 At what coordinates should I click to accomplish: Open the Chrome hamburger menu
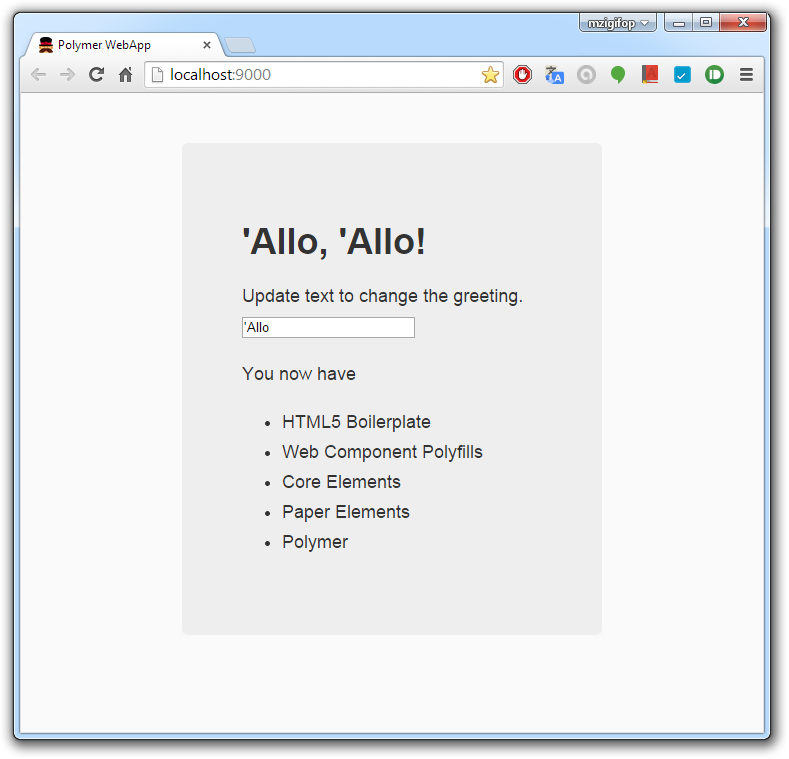point(746,74)
